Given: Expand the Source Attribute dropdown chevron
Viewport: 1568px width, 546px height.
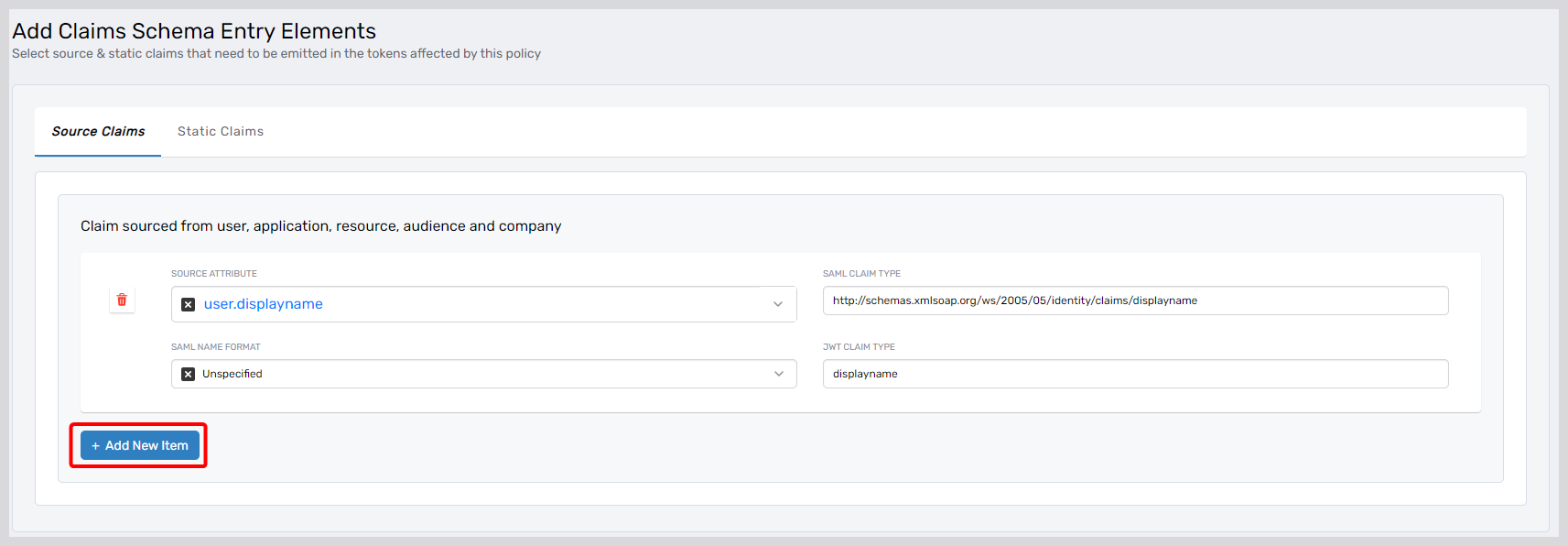Looking at the screenshot, I should coord(778,304).
